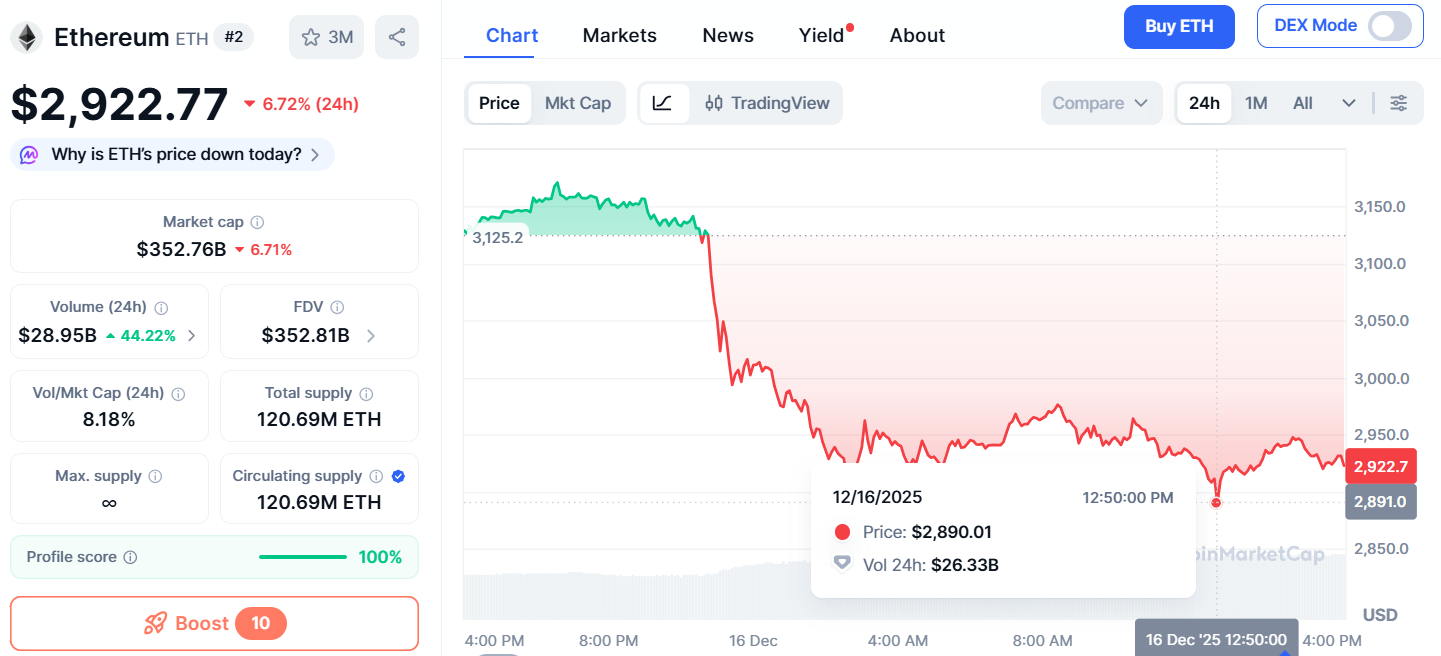Click the share icon button
This screenshot has width=1441, height=656.
pyautogui.click(x=397, y=38)
